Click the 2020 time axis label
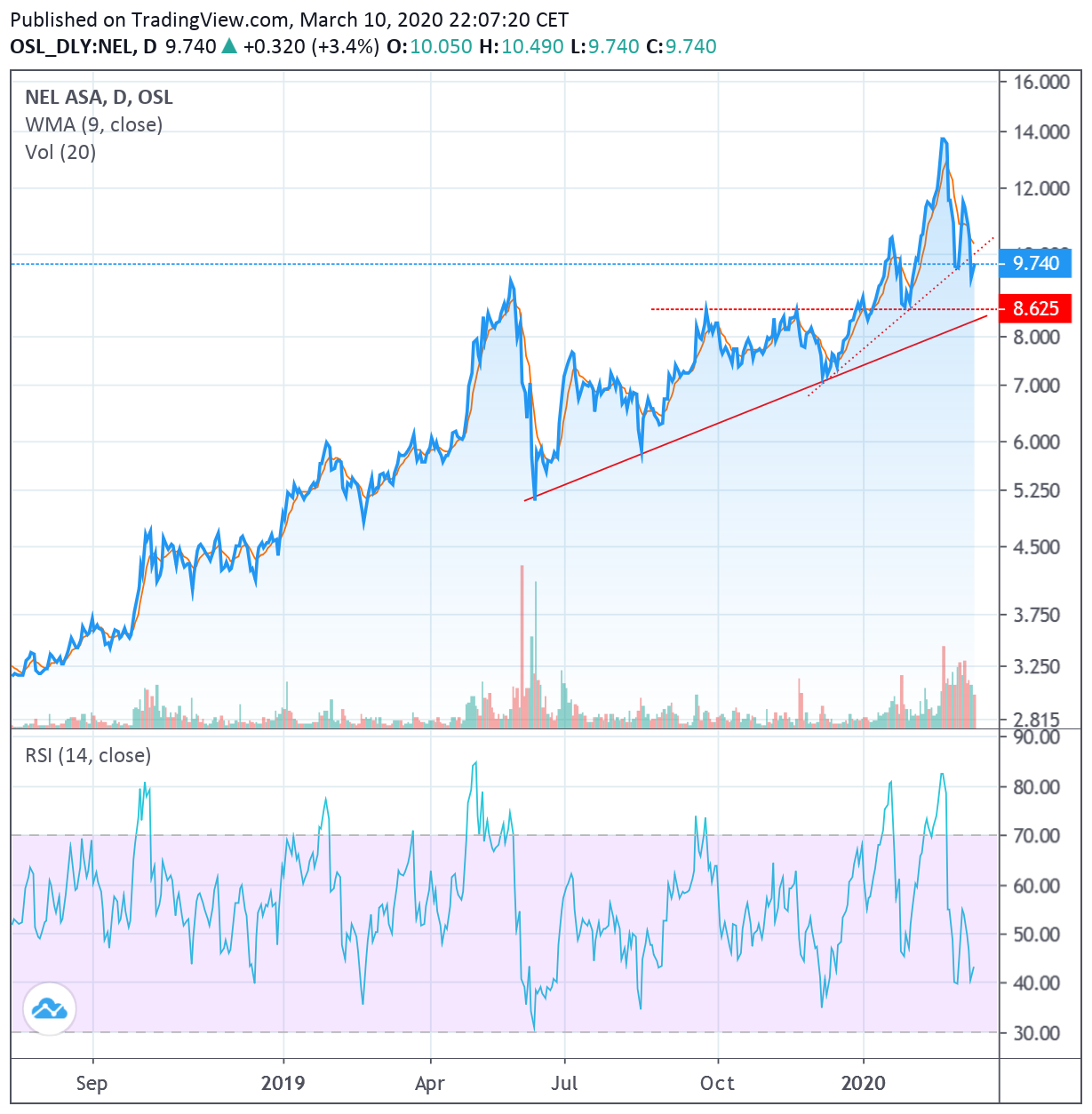This screenshot has width=1092, height=1114. [864, 1083]
